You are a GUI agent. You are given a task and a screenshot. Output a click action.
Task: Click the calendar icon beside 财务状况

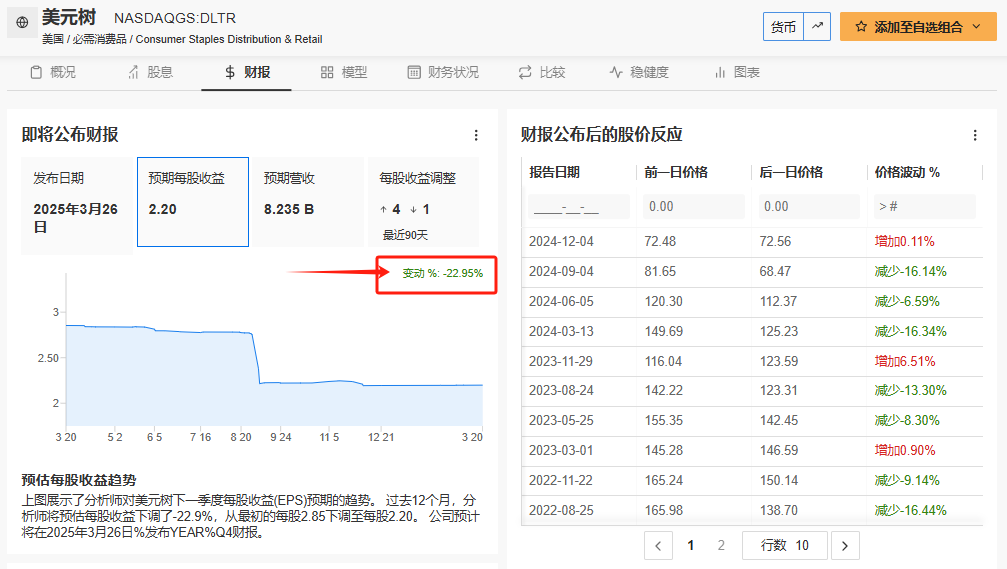[414, 73]
